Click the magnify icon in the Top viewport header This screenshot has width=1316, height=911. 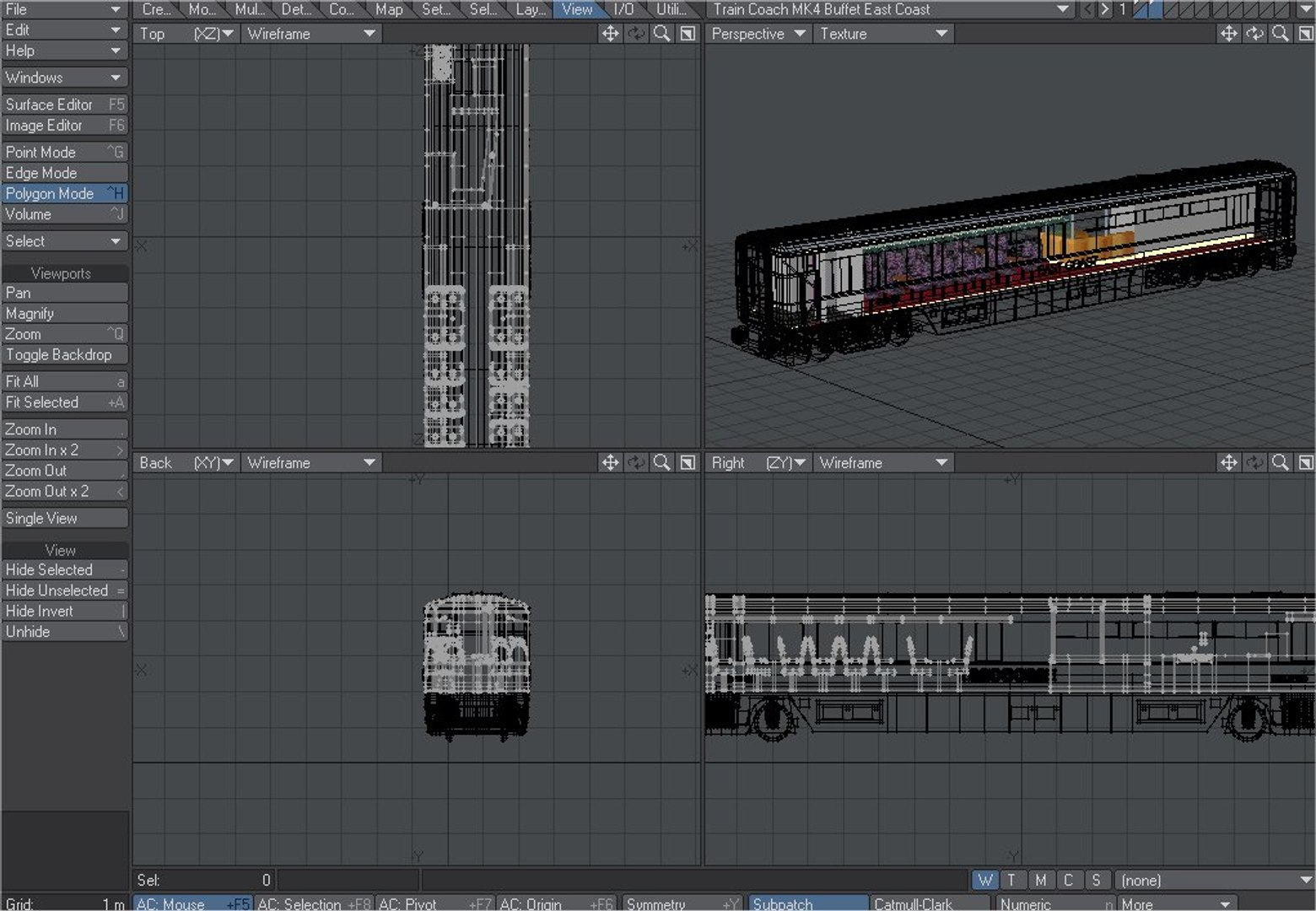click(662, 34)
